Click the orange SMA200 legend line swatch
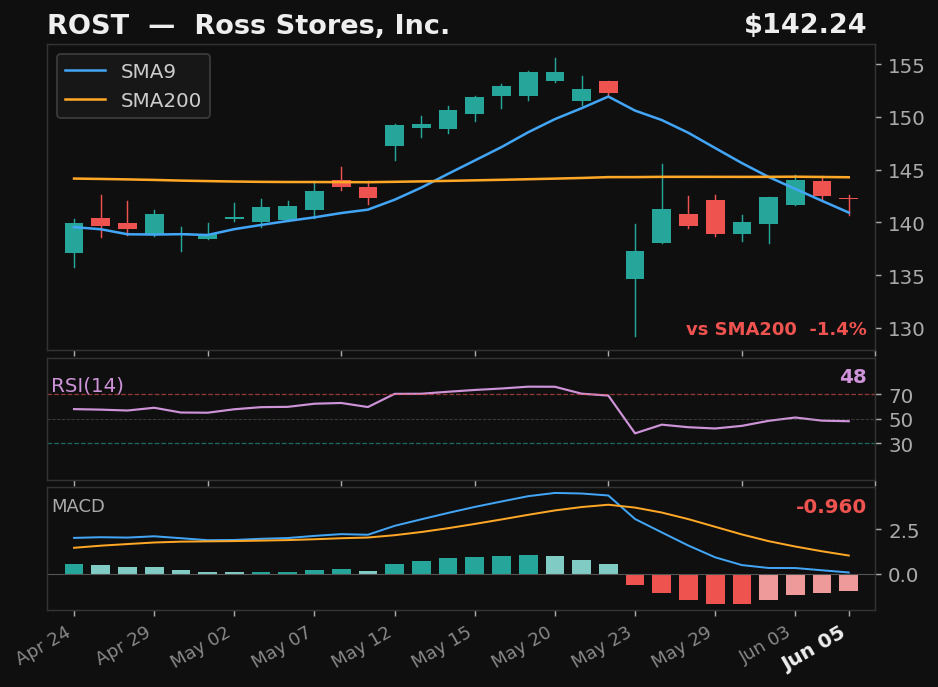Image resolution: width=938 pixels, height=687 pixels. [x=86, y=100]
